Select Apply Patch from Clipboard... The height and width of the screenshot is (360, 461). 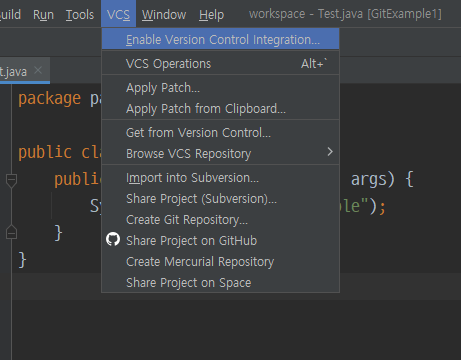[x=220, y=109]
